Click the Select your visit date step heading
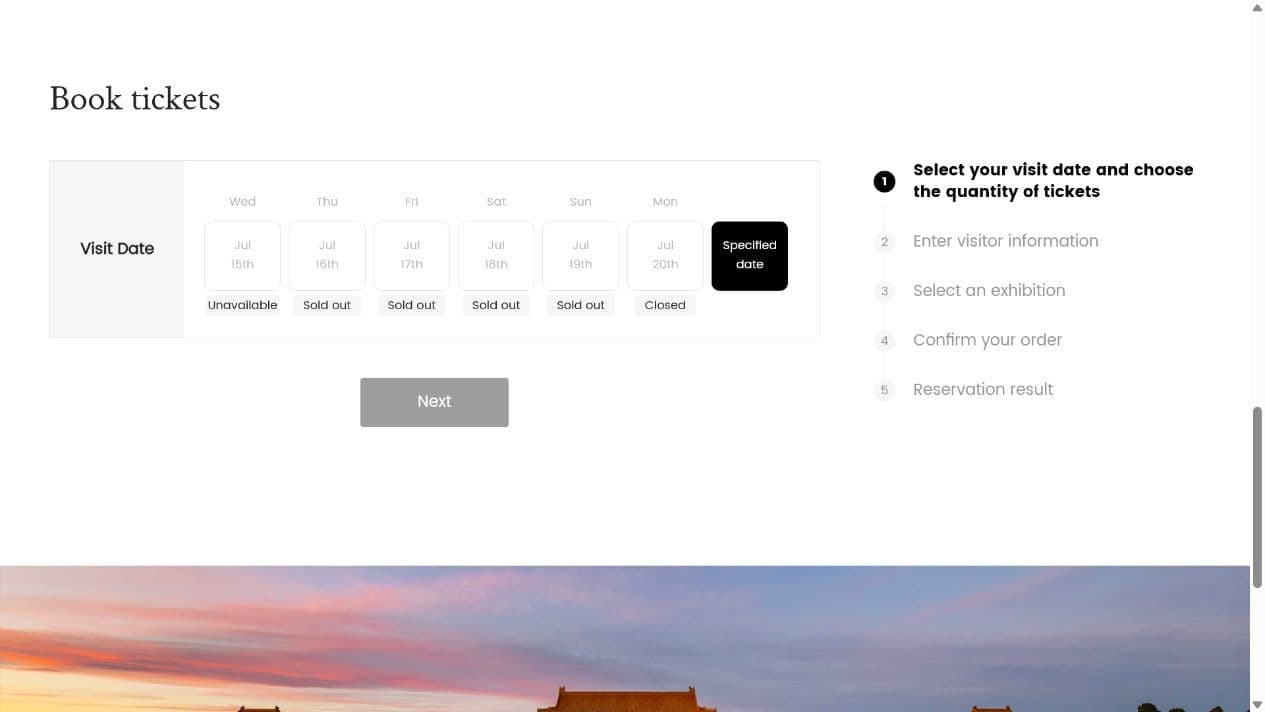This screenshot has width=1265, height=712. (x=1053, y=180)
